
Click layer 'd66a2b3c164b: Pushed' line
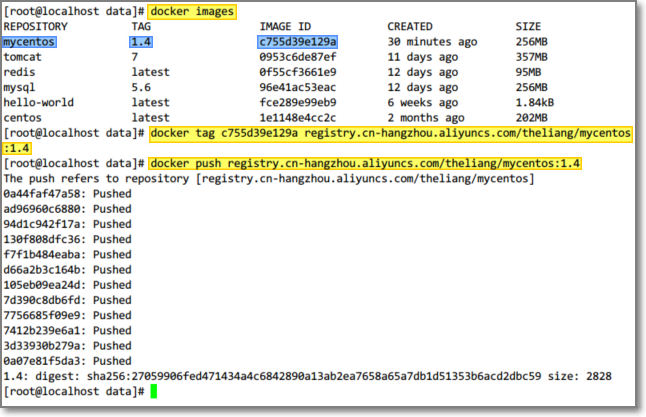coord(68,270)
